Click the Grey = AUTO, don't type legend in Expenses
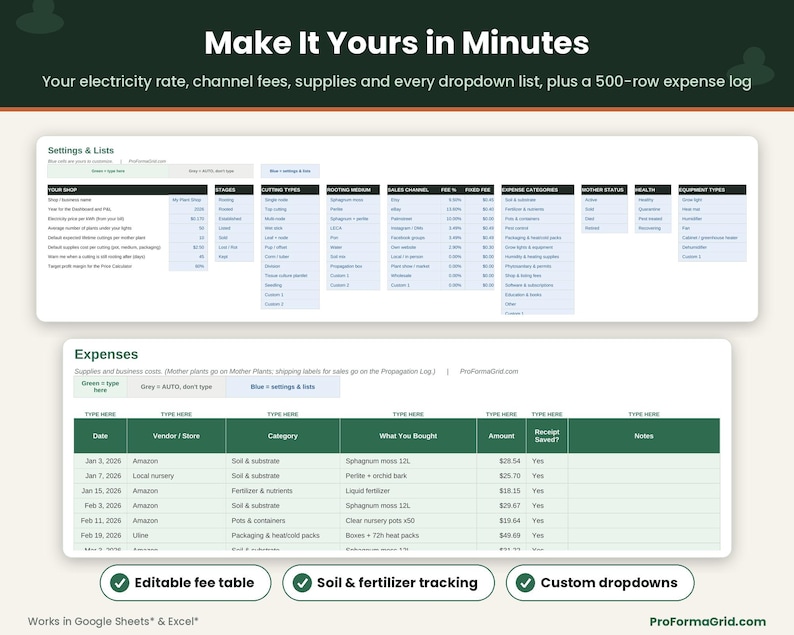This screenshot has height=635, width=794. pos(176,387)
